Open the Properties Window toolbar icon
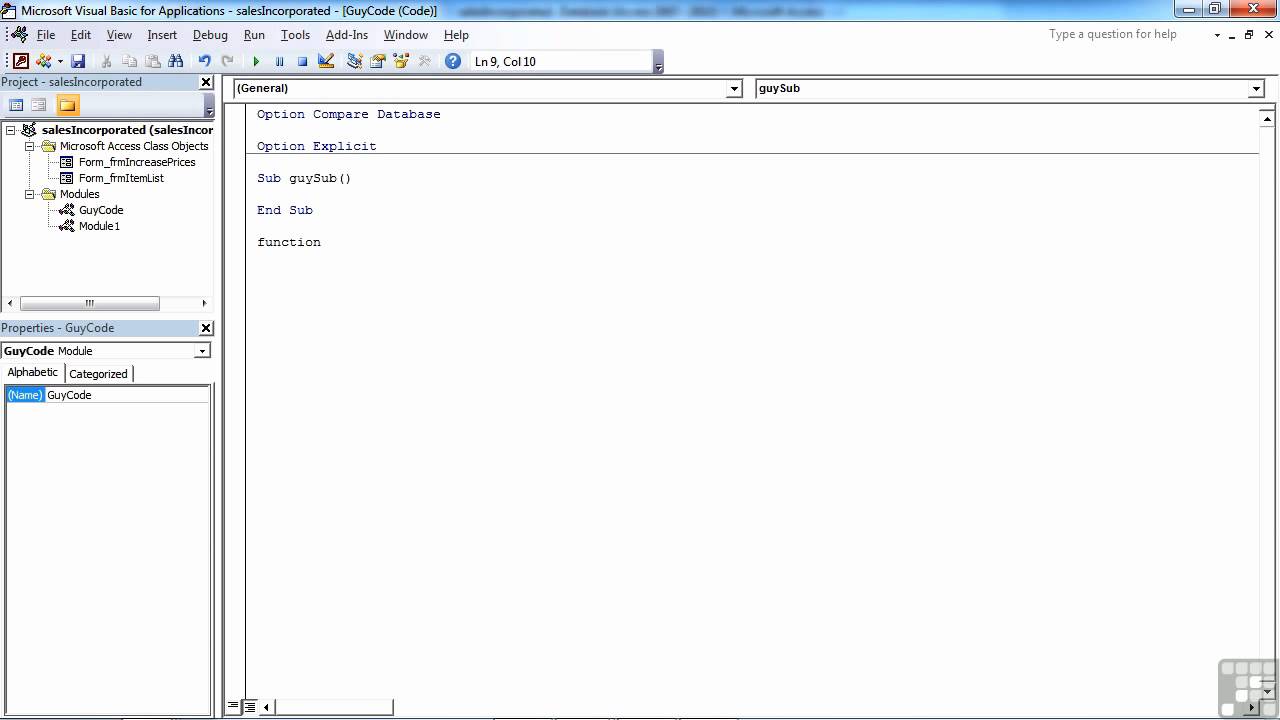Viewport: 1280px width, 720px height. (x=377, y=61)
